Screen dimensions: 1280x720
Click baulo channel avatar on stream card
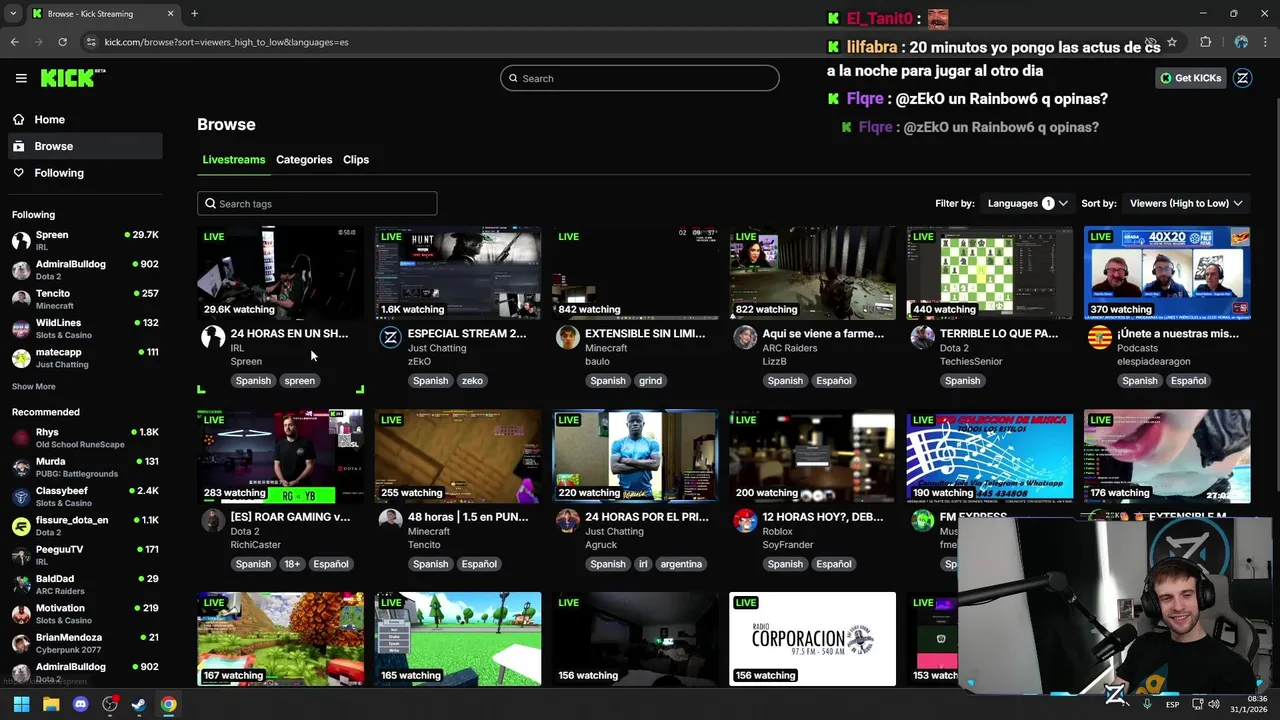pos(568,337)
